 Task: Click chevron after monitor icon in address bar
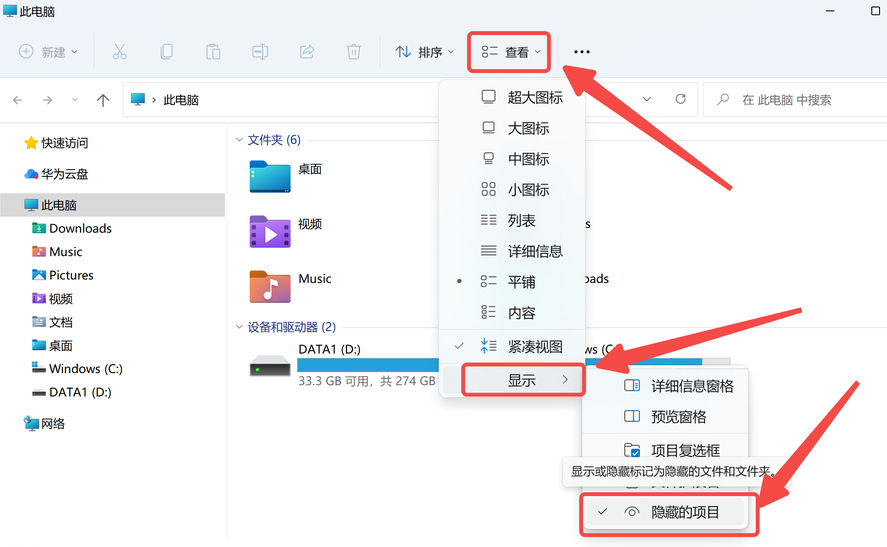pos(154,100)
